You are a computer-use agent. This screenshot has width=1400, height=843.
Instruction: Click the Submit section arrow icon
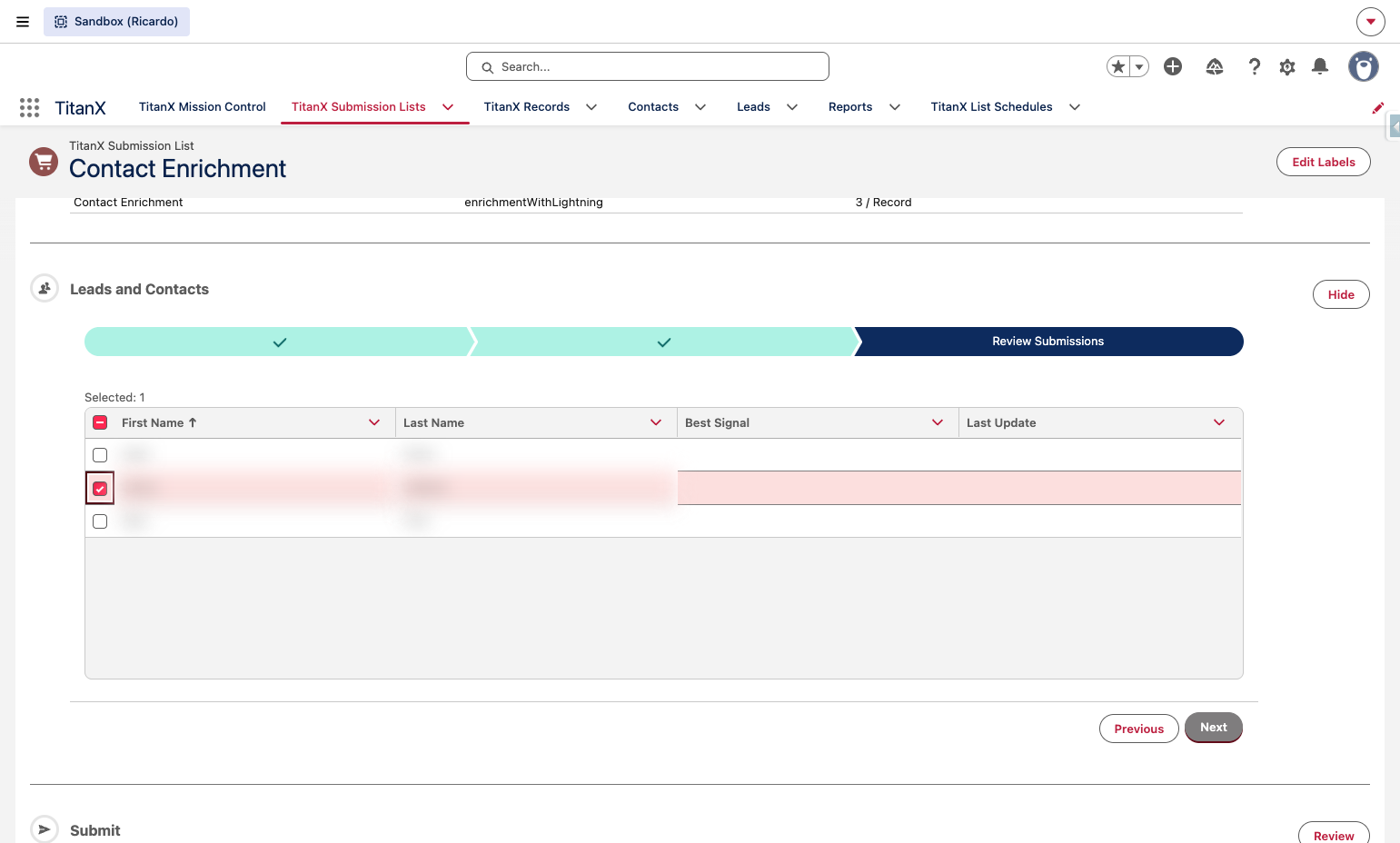click(x=45, y=829)
